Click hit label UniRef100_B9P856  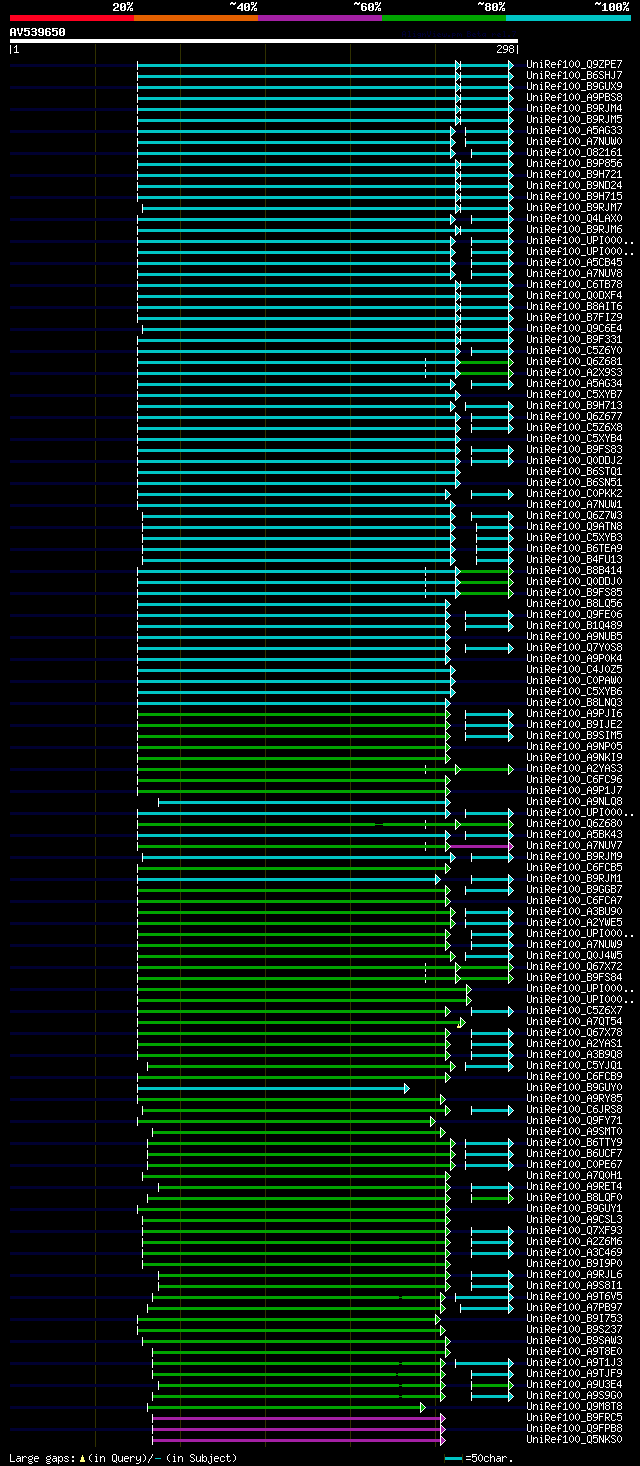coord(574,163)
